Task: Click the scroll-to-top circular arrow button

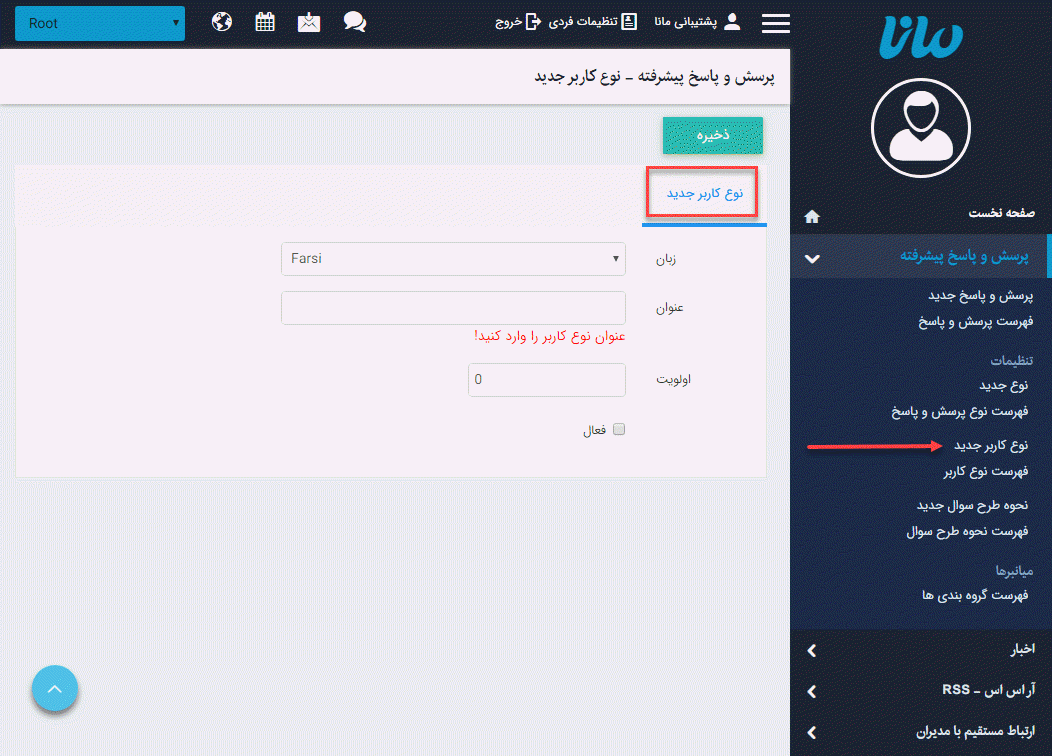Action: point(54,688)
